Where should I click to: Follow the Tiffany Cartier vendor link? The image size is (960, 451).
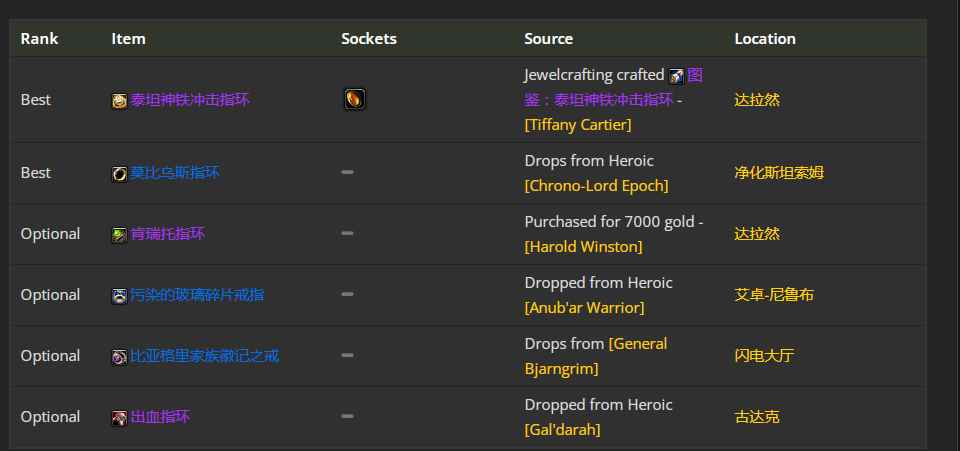pos(577,125)
